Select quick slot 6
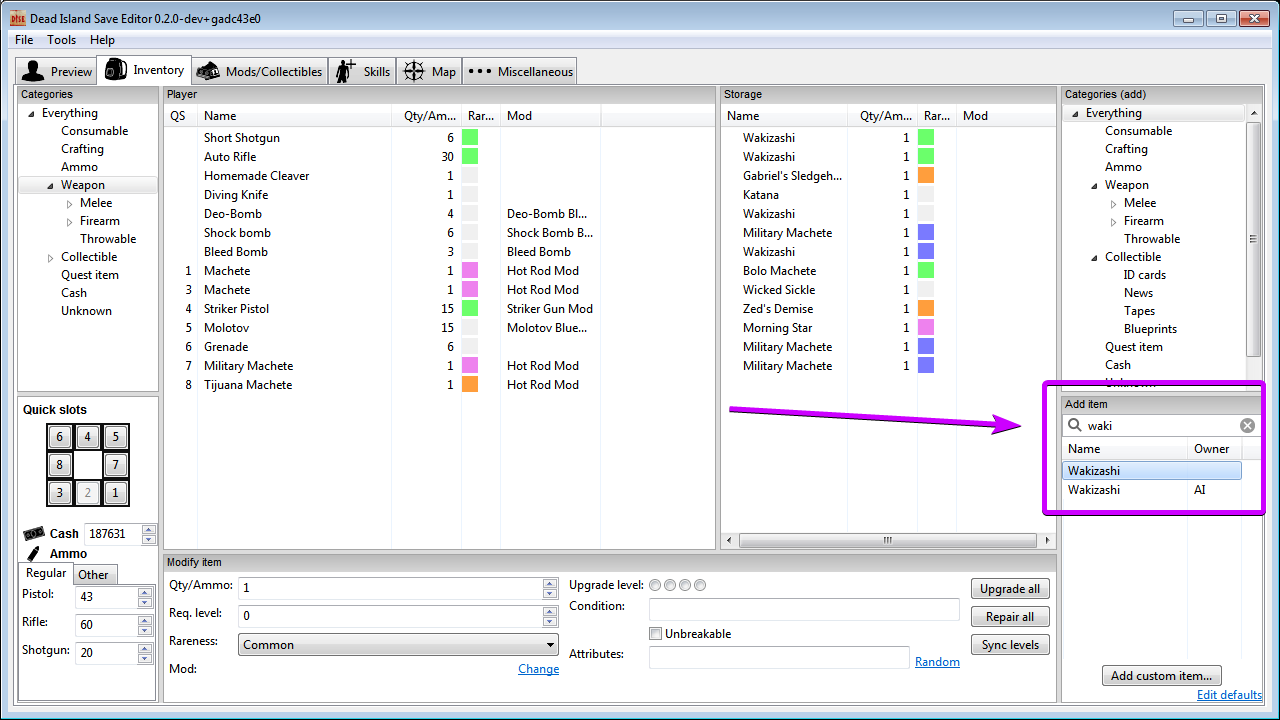Viewport: 1280px width, 720px height. click(x=60, y=437)
